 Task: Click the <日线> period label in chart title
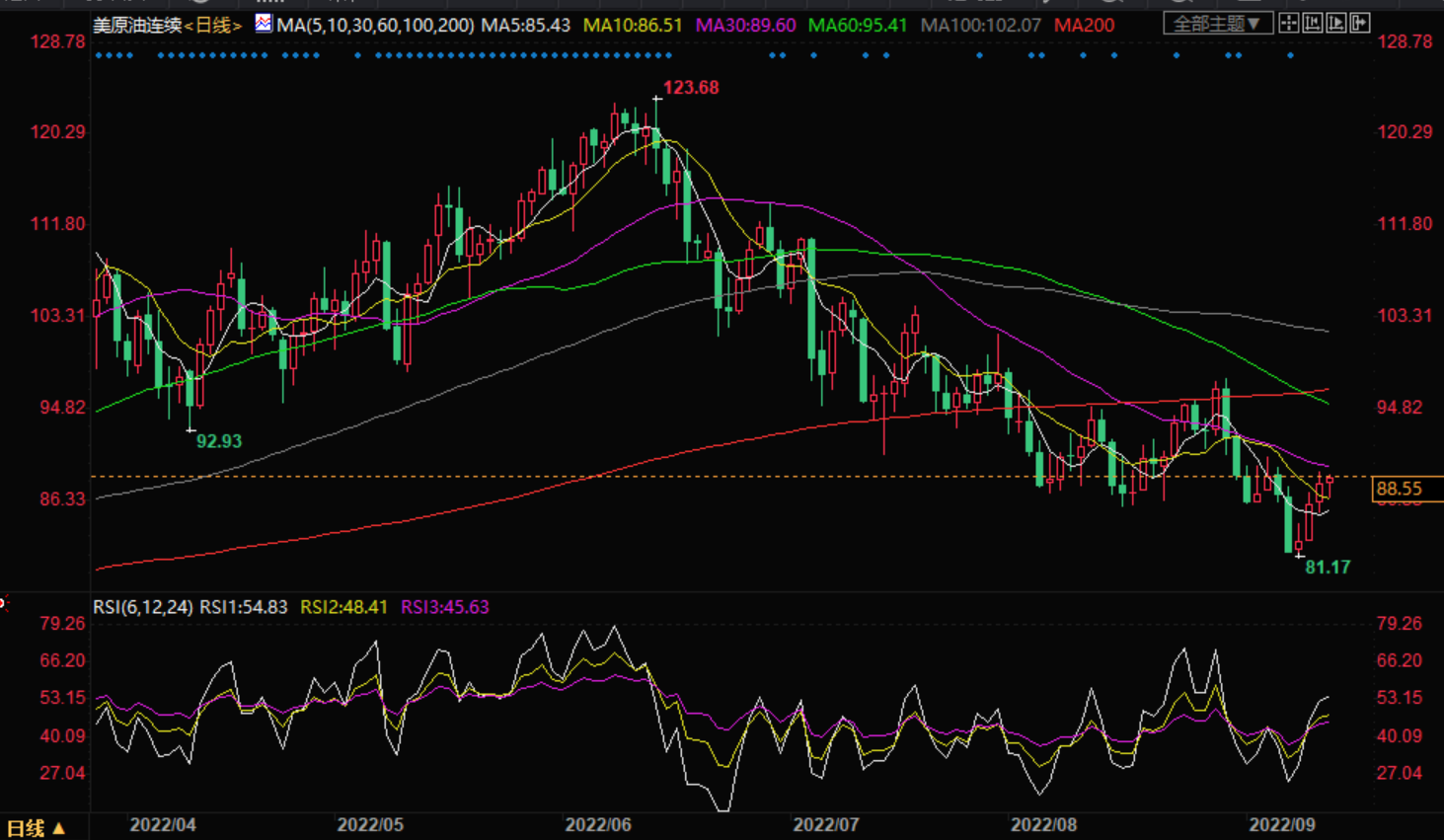point(213,26)
